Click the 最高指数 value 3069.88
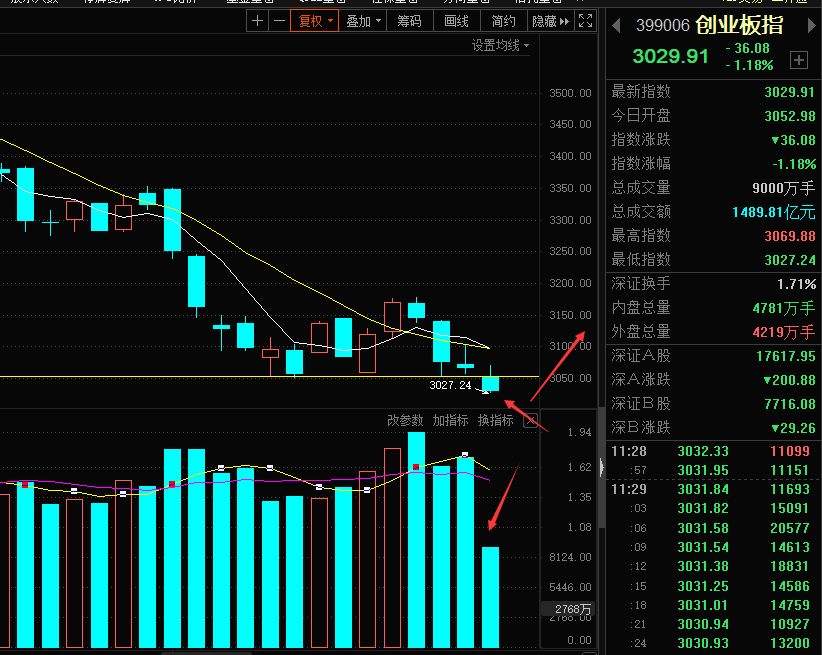822x655 pixels. [789, 236]
